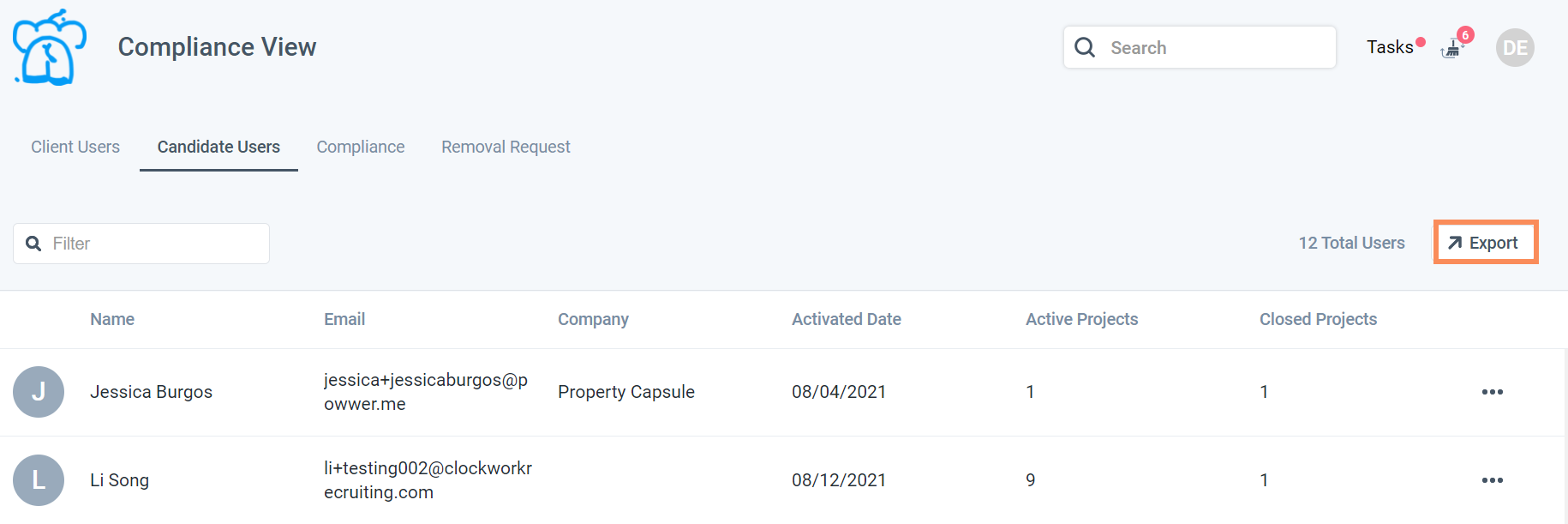Open Li Song row options menu
This screenshot has height=524, width=1568.
point(1493,480)
